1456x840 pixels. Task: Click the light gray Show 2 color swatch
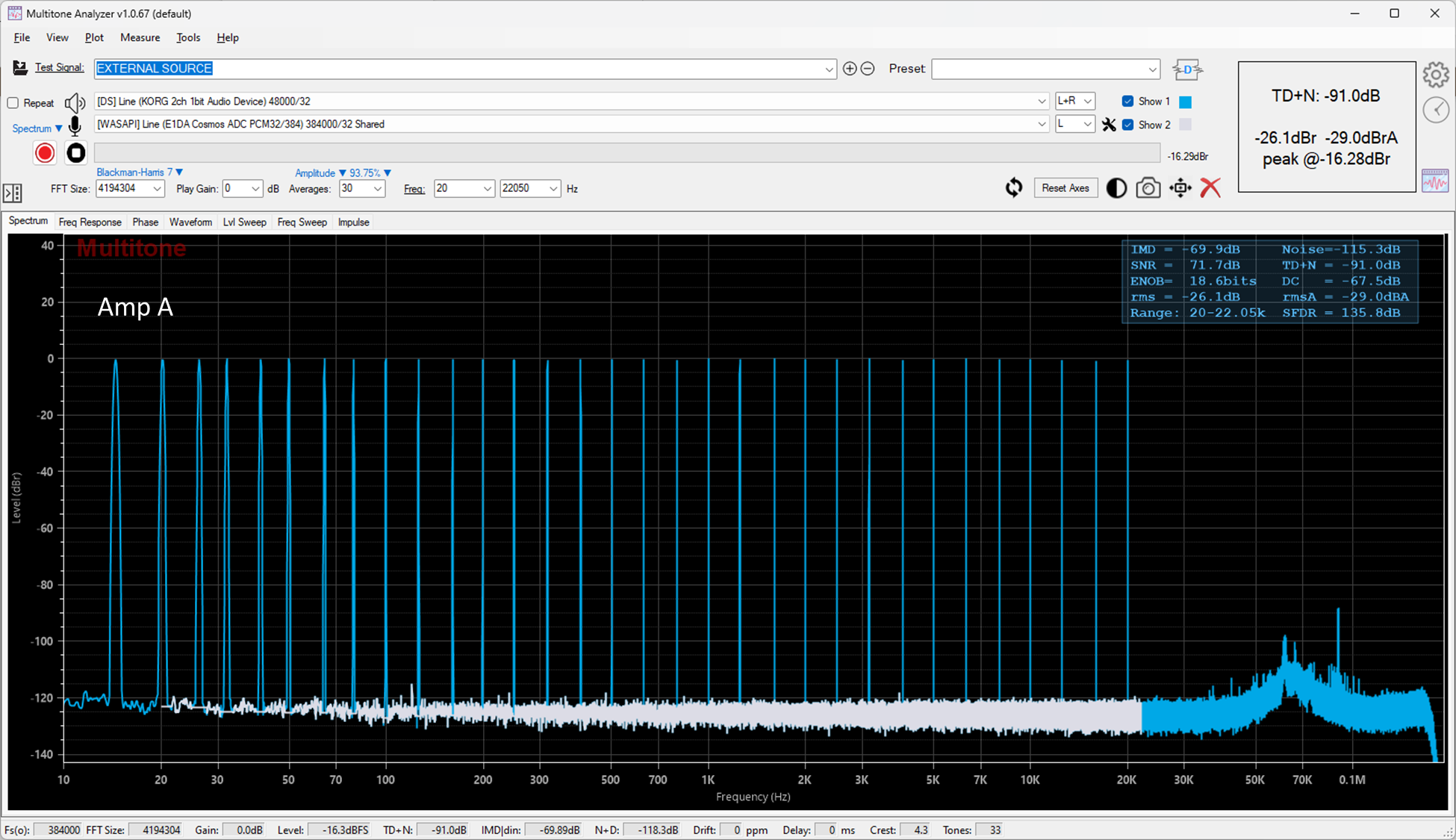[1185, 125]
